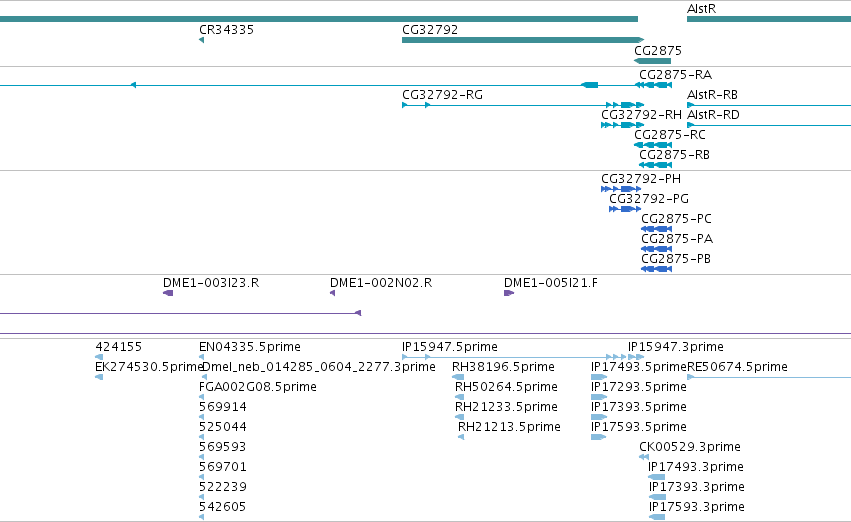This screenshot has width=851, height=522.
Task: Click the CG2875-PB protein glyph
Action: [x=656, y=270]
